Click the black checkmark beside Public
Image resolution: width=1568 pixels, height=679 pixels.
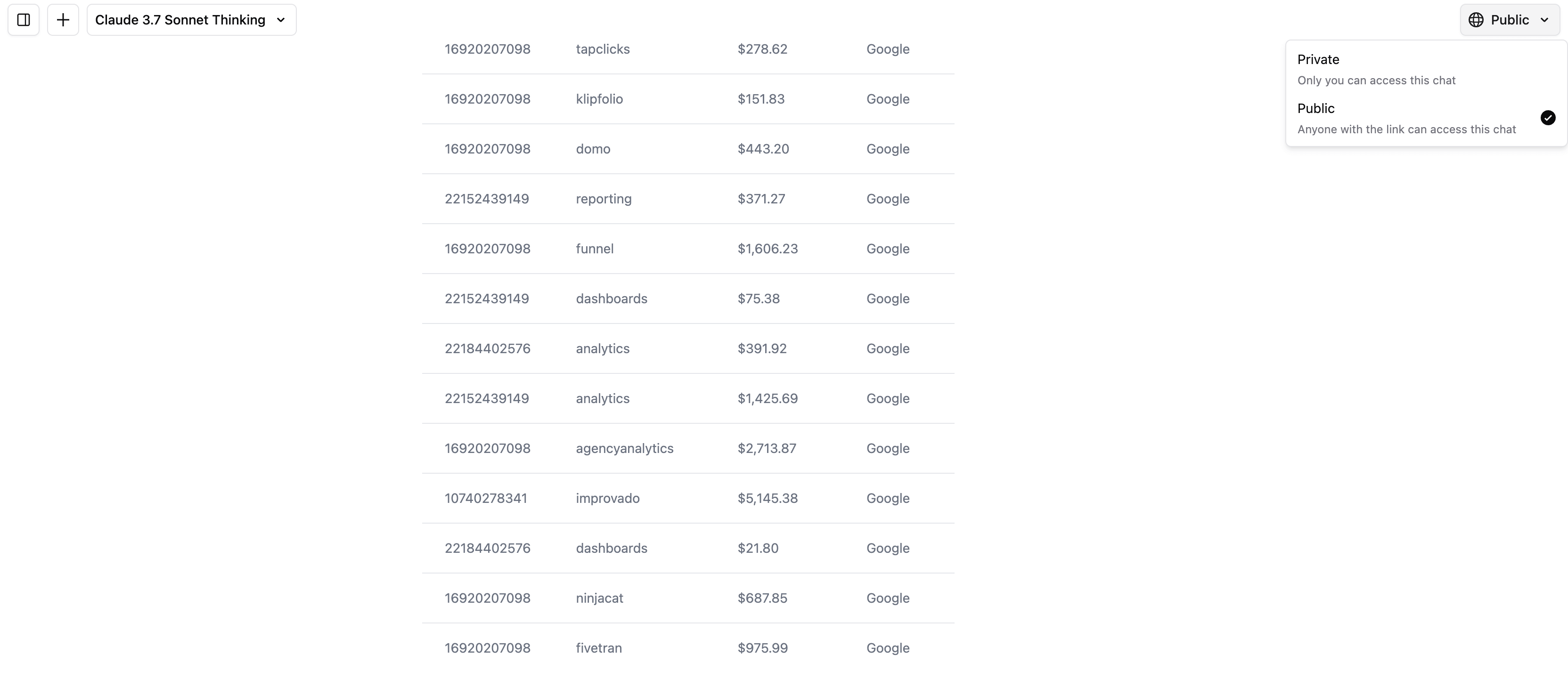[x=1548, y=118]
